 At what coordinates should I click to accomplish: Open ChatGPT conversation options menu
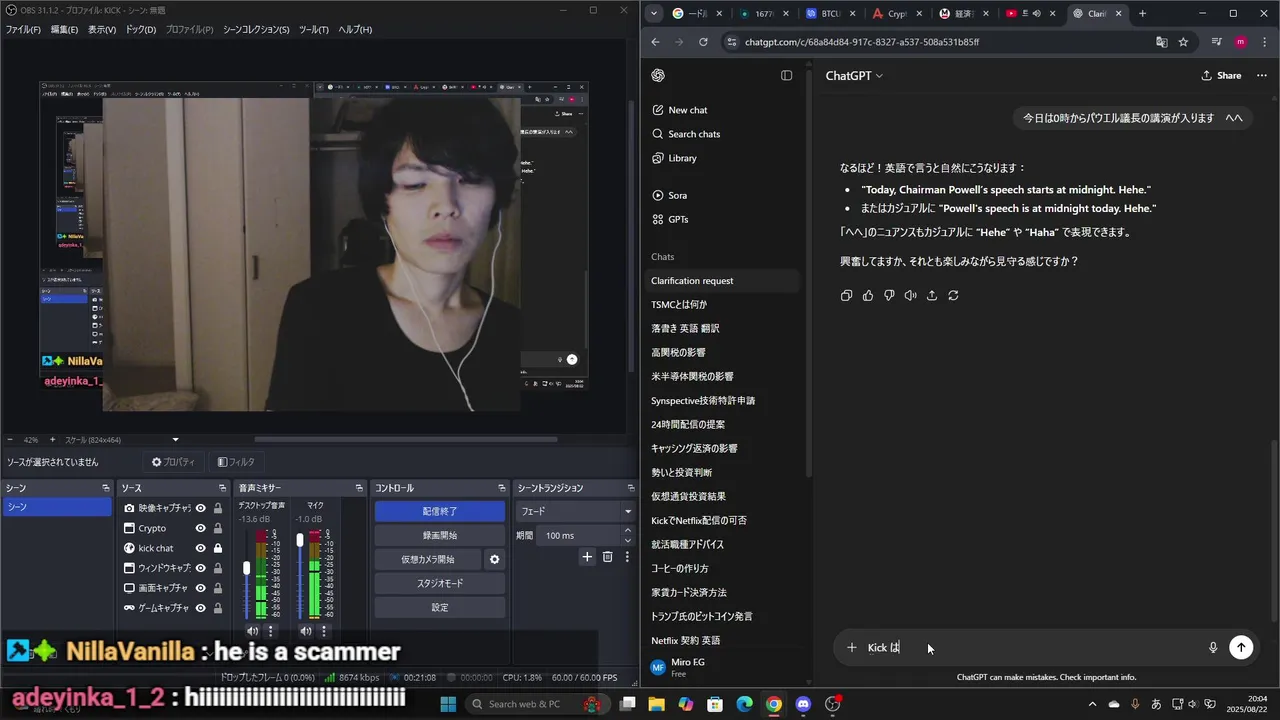[x=1262, y=76]
